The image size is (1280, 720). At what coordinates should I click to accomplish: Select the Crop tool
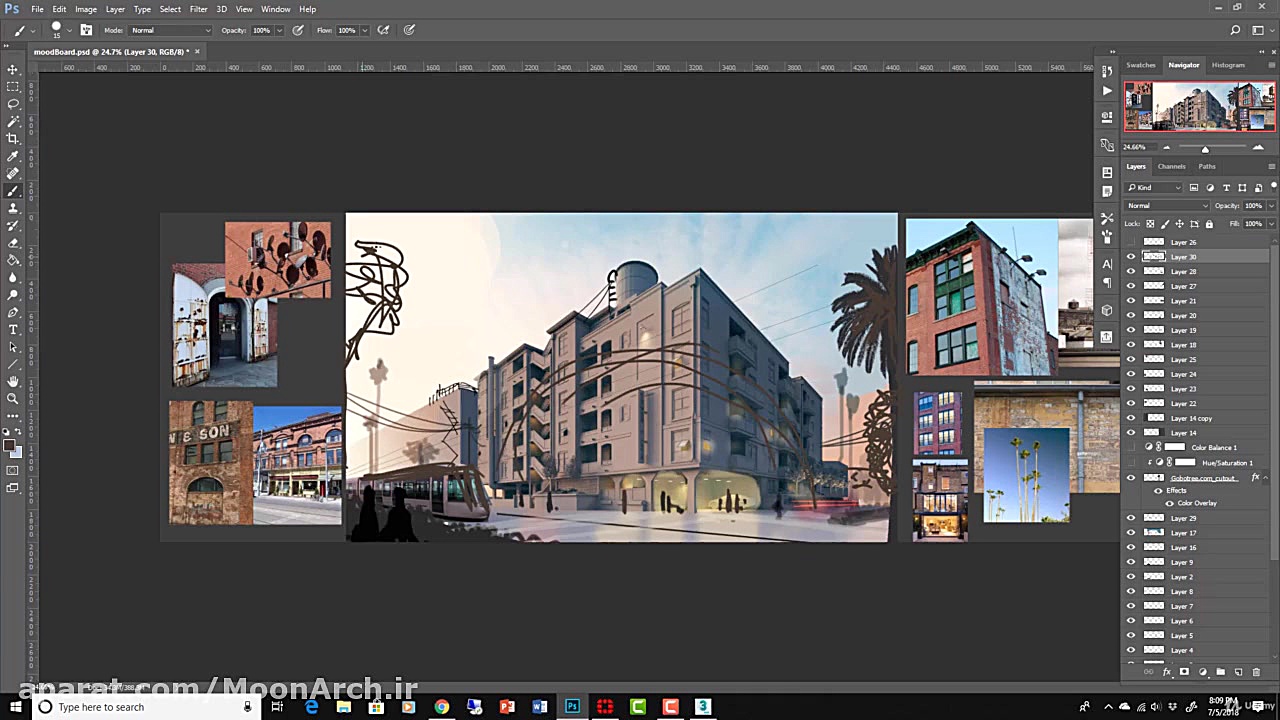coord(13,139)
